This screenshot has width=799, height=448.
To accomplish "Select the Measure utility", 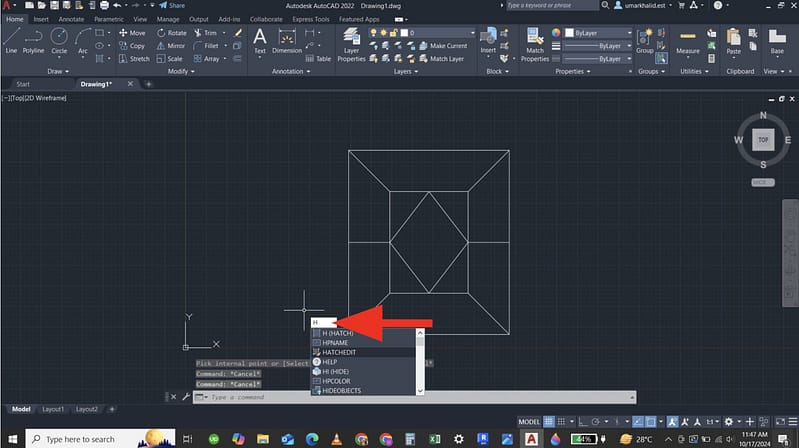I will (x=688, y=39).
